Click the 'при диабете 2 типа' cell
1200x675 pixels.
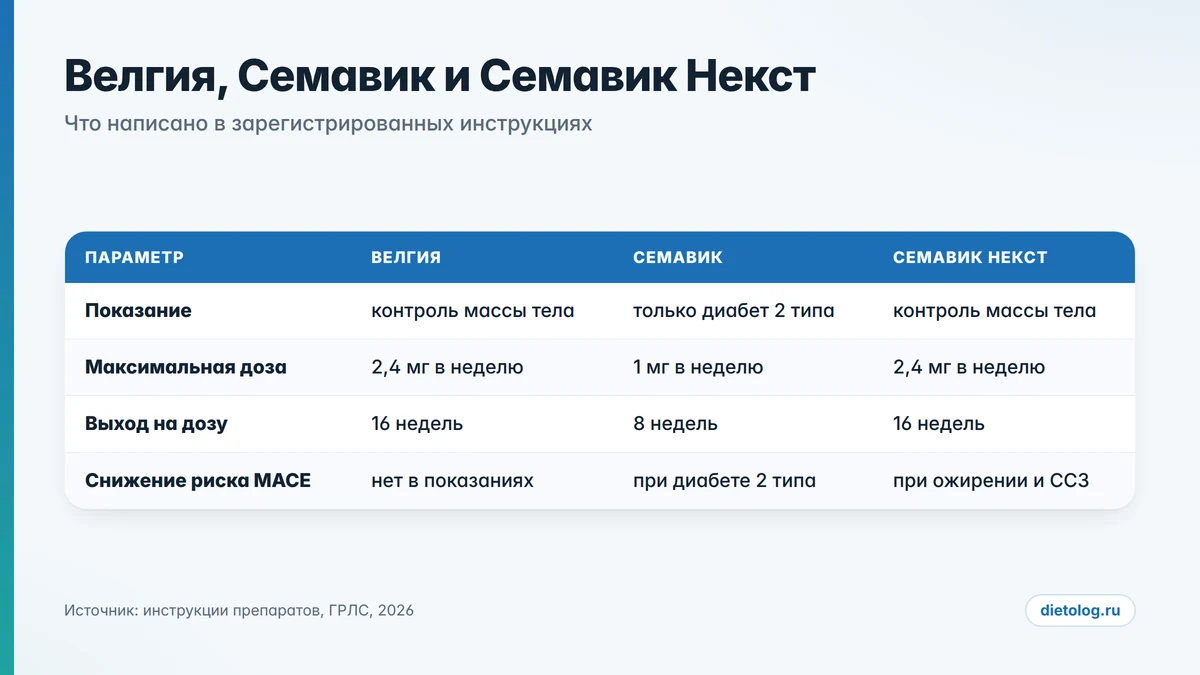pos(724,481)
